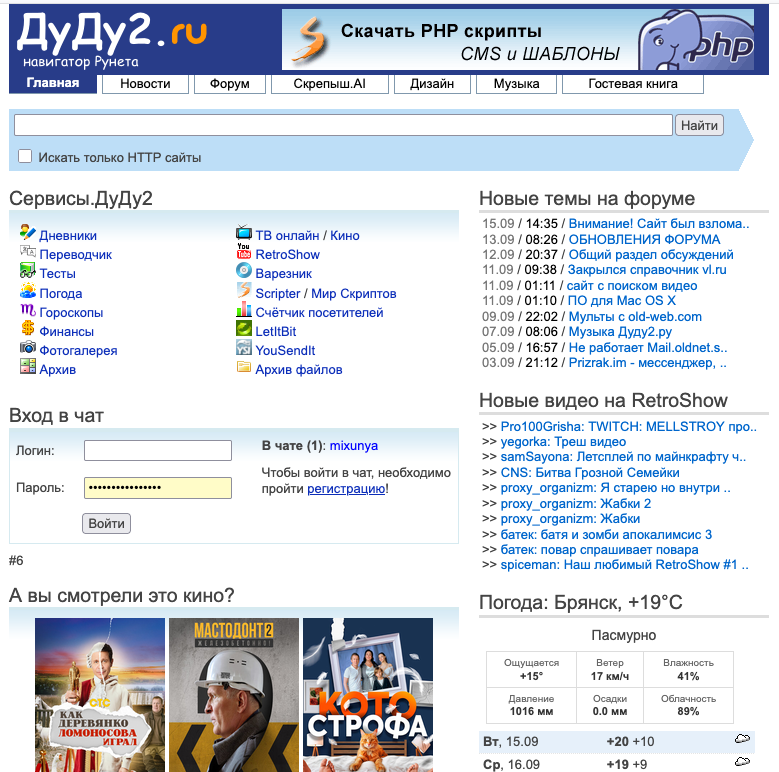The image size is (779, 772).
Task: Click the Переводчик translator icon
Action: coord(28,251)
